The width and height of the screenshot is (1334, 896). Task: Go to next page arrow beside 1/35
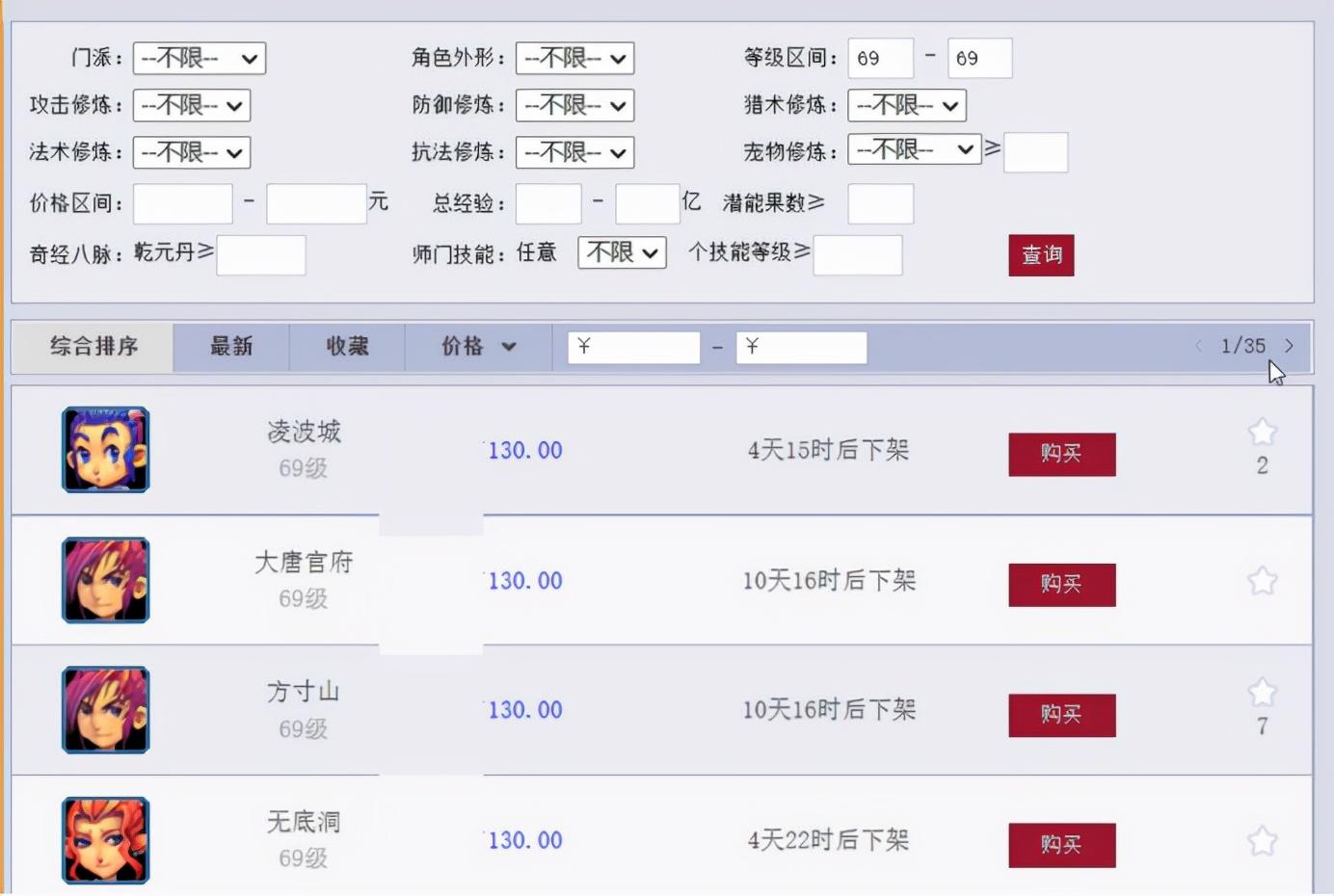click(x=1289, y=346)
